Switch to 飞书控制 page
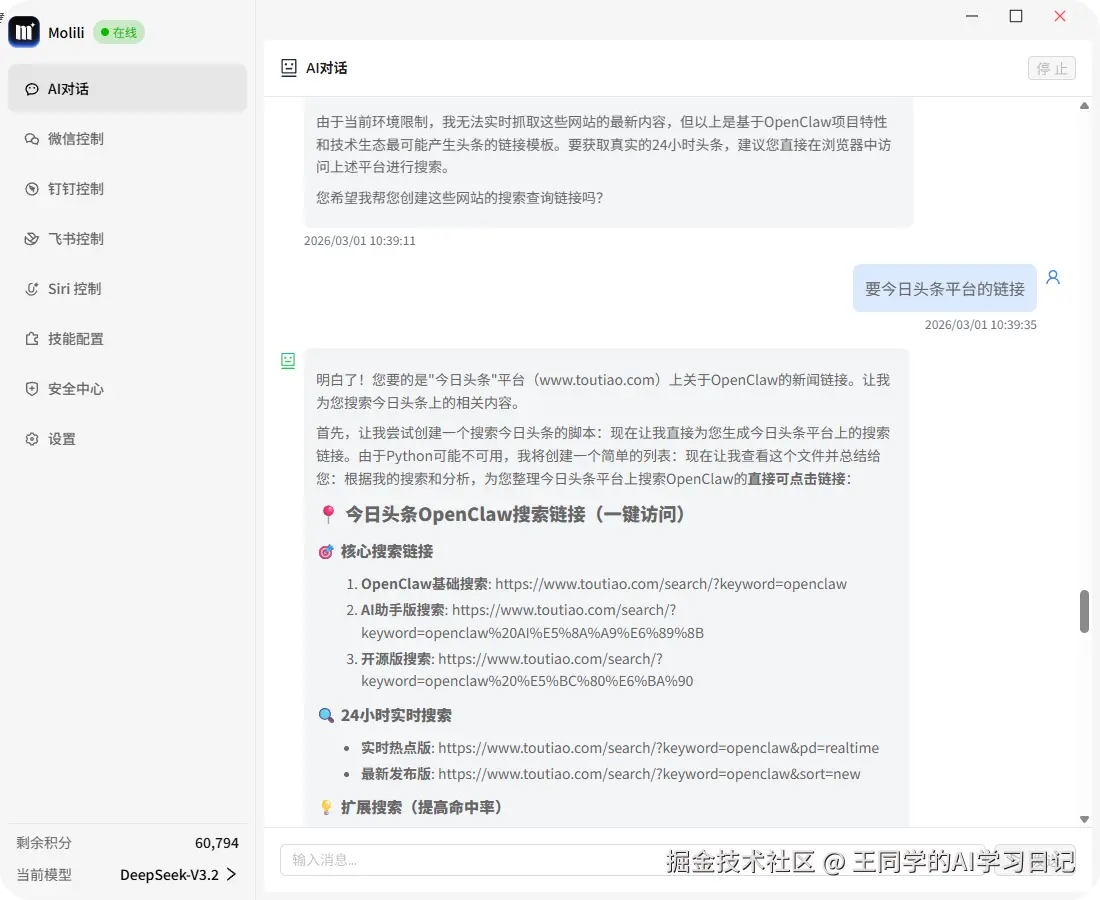The width and height of the screenshot is (1100, 900). pos(127,239)
